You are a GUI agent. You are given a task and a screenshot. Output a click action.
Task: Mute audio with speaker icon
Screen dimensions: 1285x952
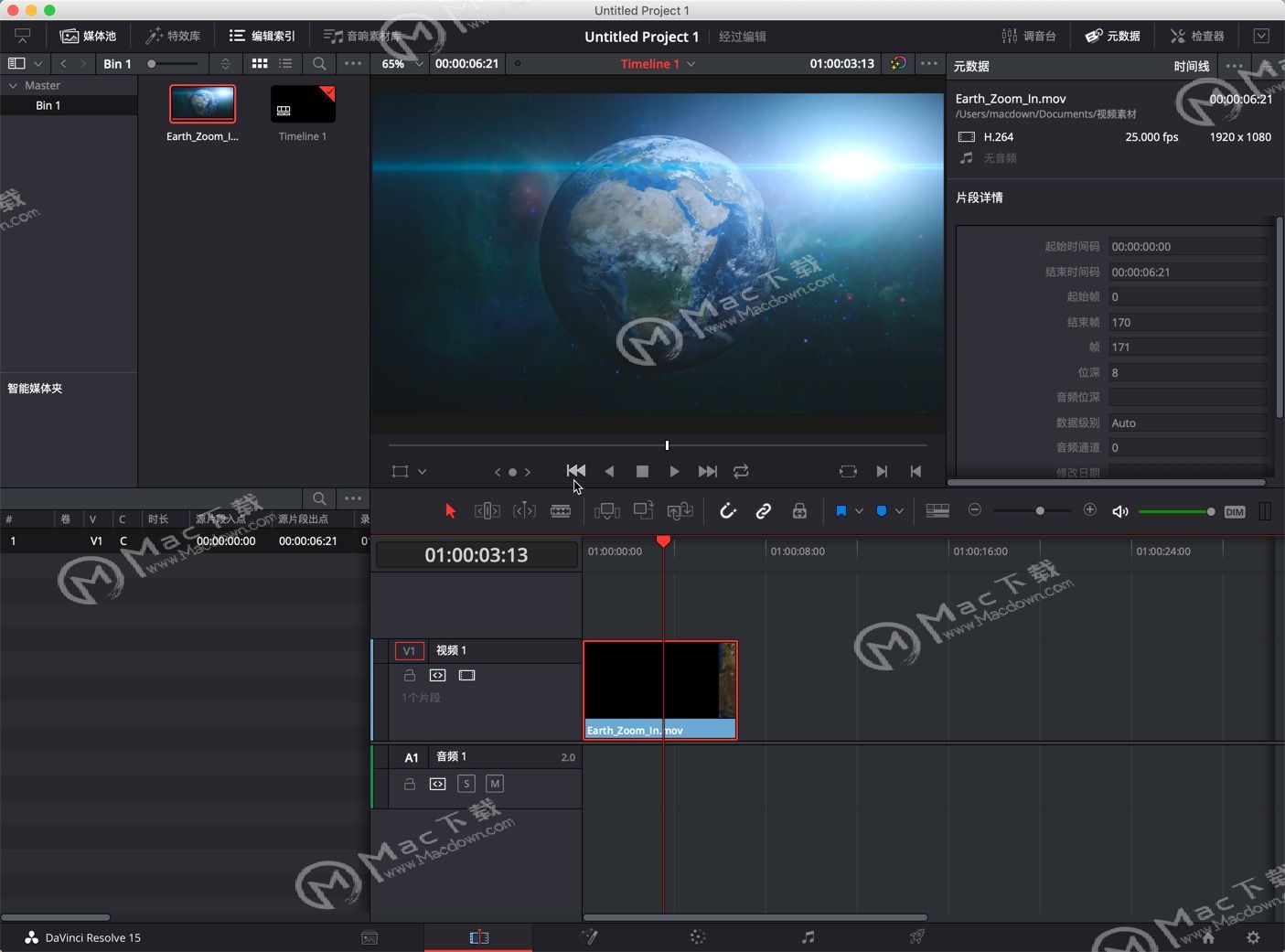[1119, 511]
